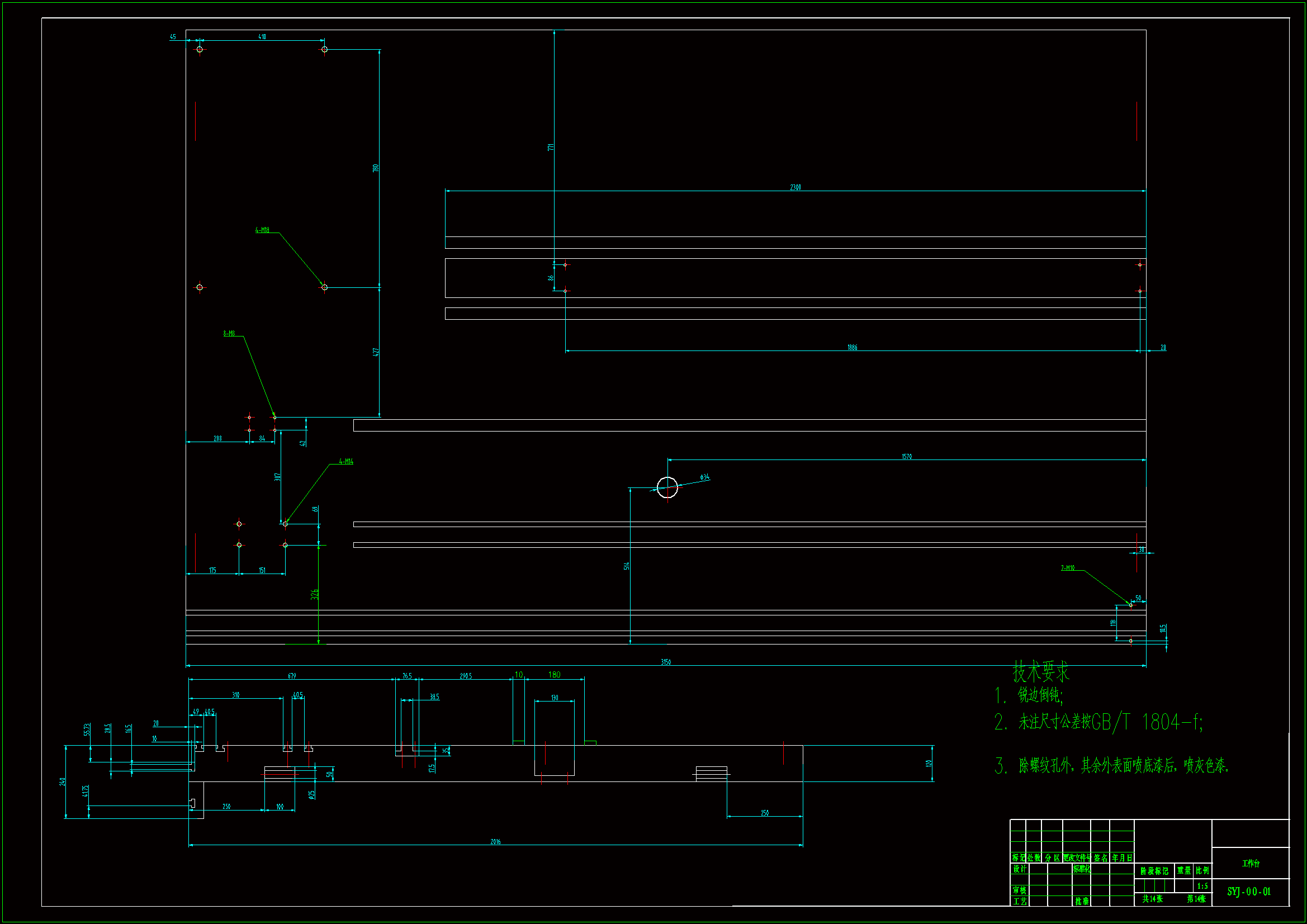Select the 1570 dimension above the circle

pos(907,457)
